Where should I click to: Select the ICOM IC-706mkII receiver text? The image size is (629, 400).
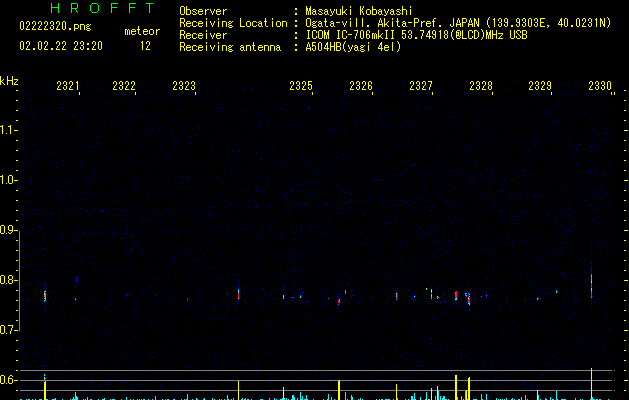click(416, 35)
